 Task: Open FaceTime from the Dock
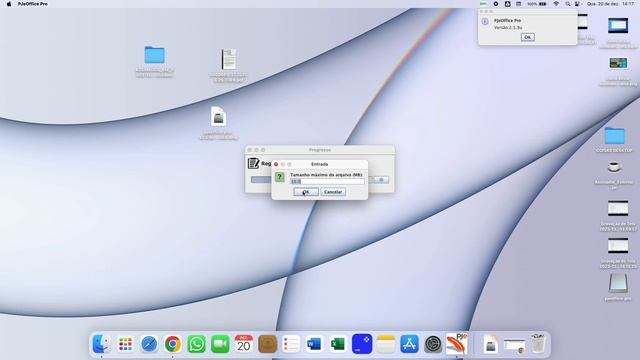click(220, 344)
